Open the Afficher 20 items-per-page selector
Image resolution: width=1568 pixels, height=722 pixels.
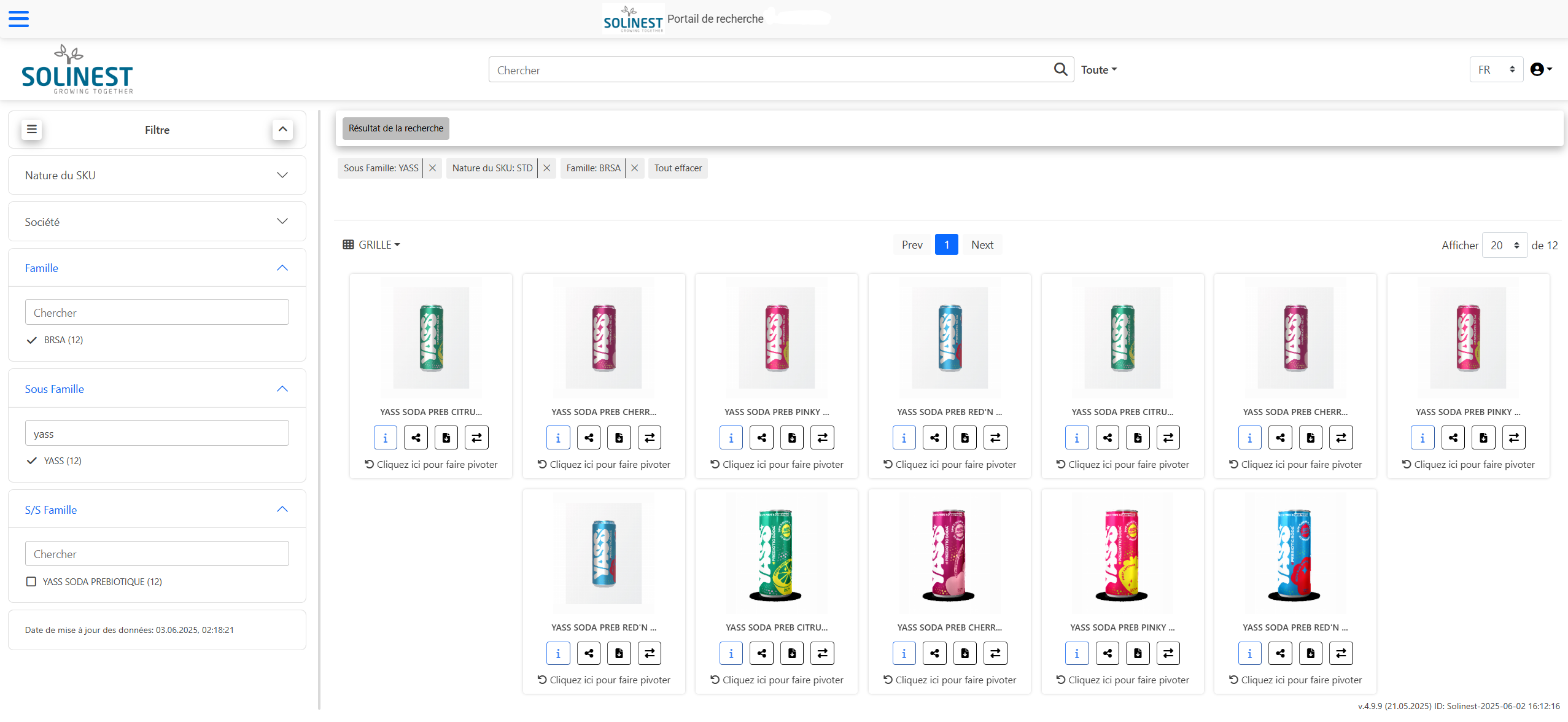pos(1504,245)
